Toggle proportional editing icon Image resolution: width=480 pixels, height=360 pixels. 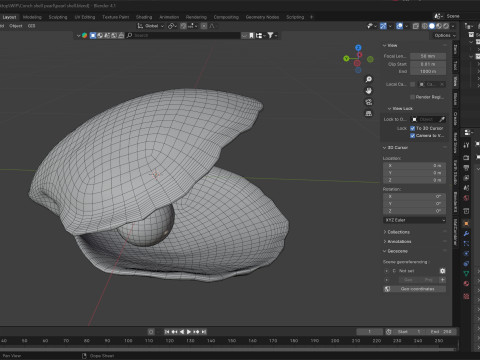click(x=204, y=26)
